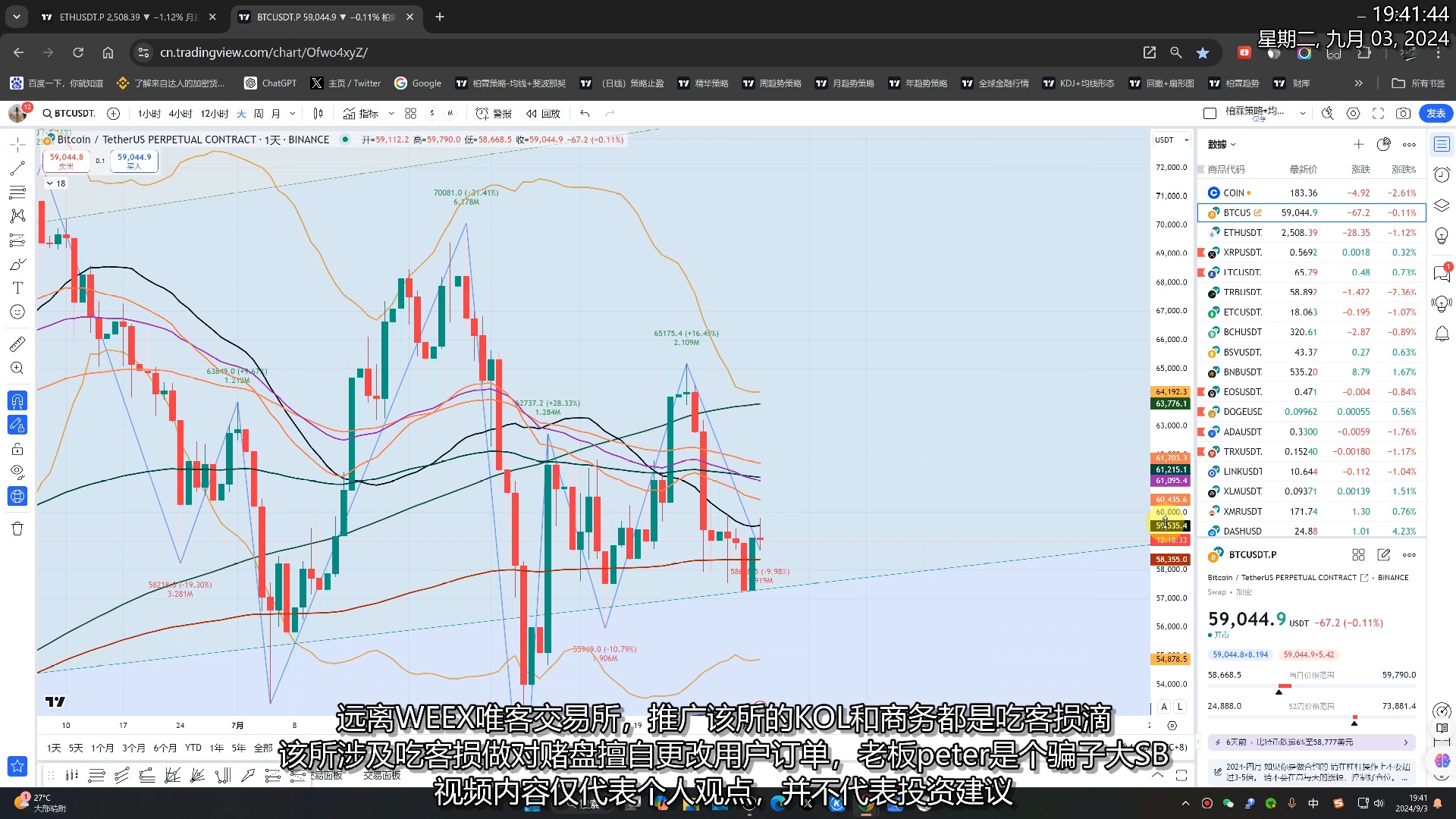Open chart settings hexagon icon
The image size is (1456, 819).
pyautogui.click(x=1353, y=114)
